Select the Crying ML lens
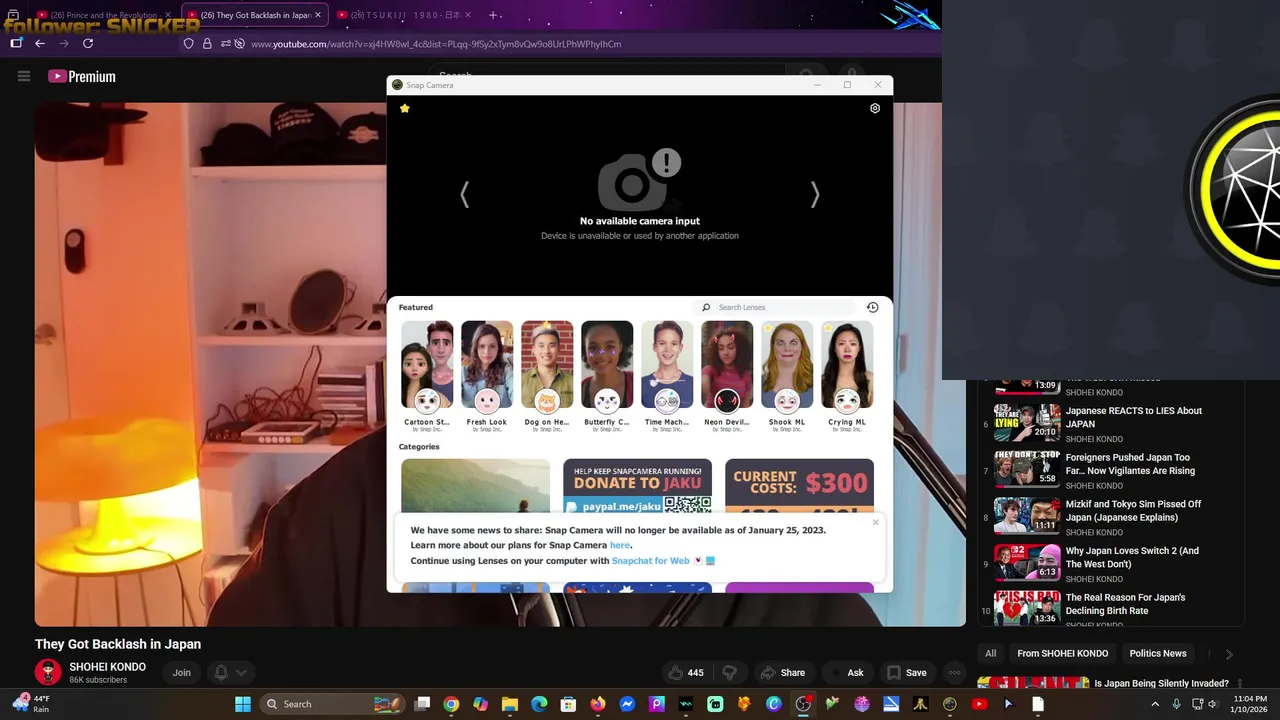Screen dimensions: 1280x720 point(847,375)
